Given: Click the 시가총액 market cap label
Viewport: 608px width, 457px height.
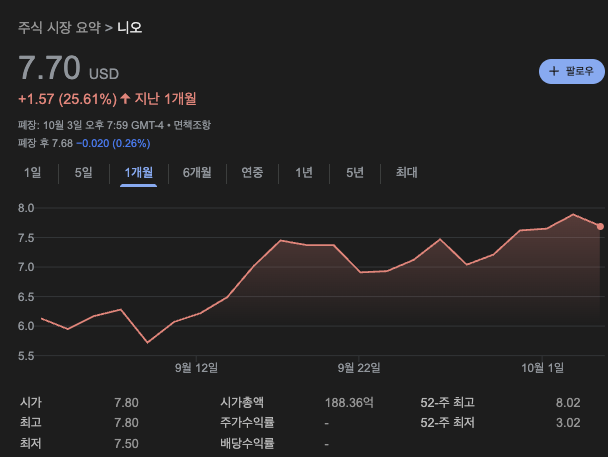Looking at the screenshot, I should [x=243, y=402].
